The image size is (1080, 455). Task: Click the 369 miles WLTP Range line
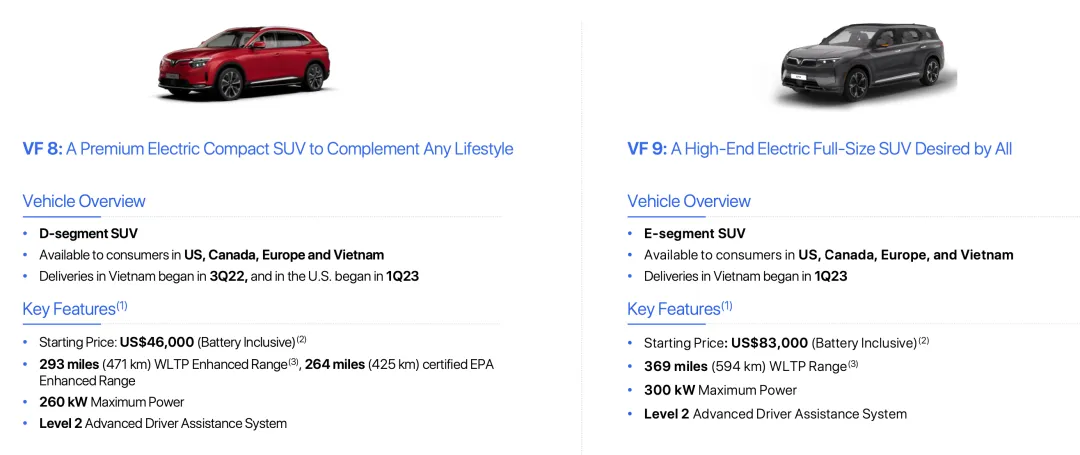(751, 366)
